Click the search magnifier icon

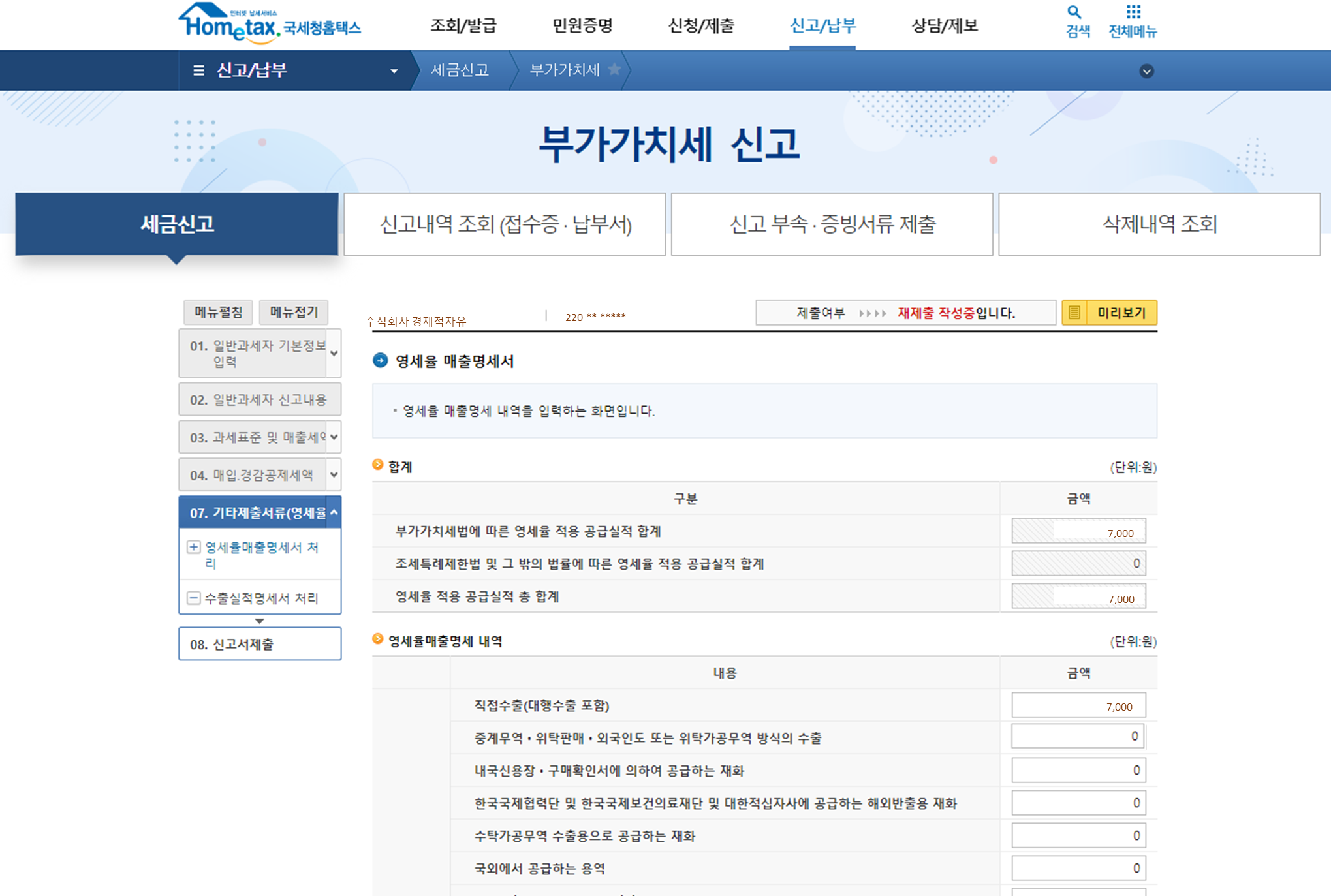coord(1074,12)
